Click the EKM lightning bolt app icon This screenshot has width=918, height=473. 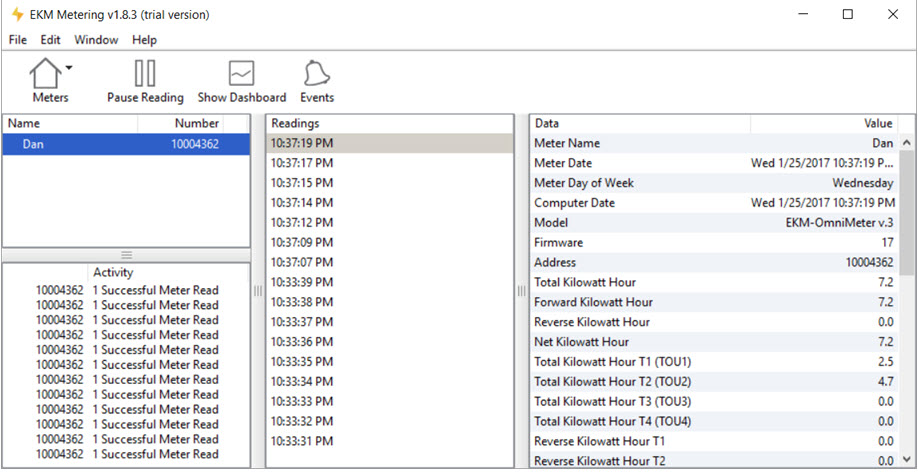17,15
